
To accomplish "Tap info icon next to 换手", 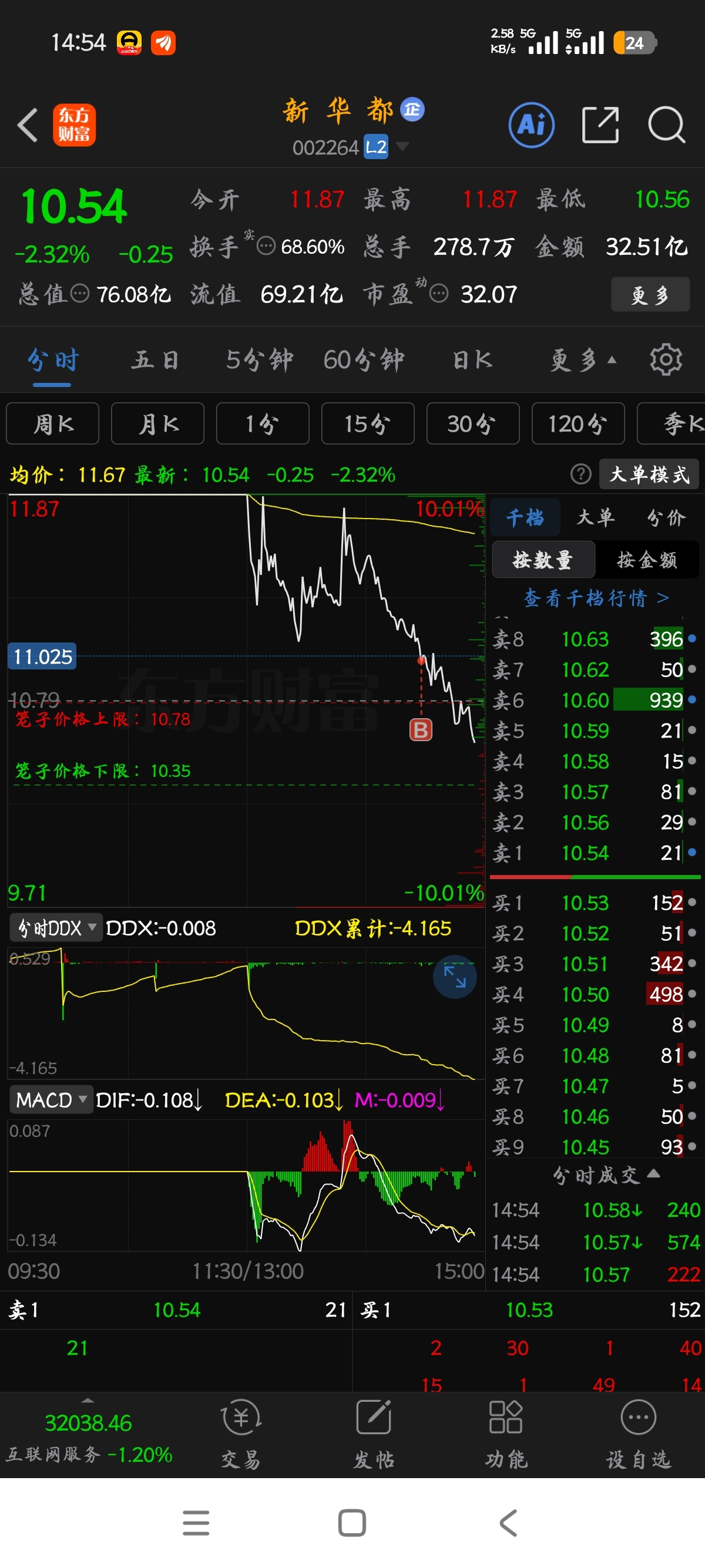I will pos(266,246).
